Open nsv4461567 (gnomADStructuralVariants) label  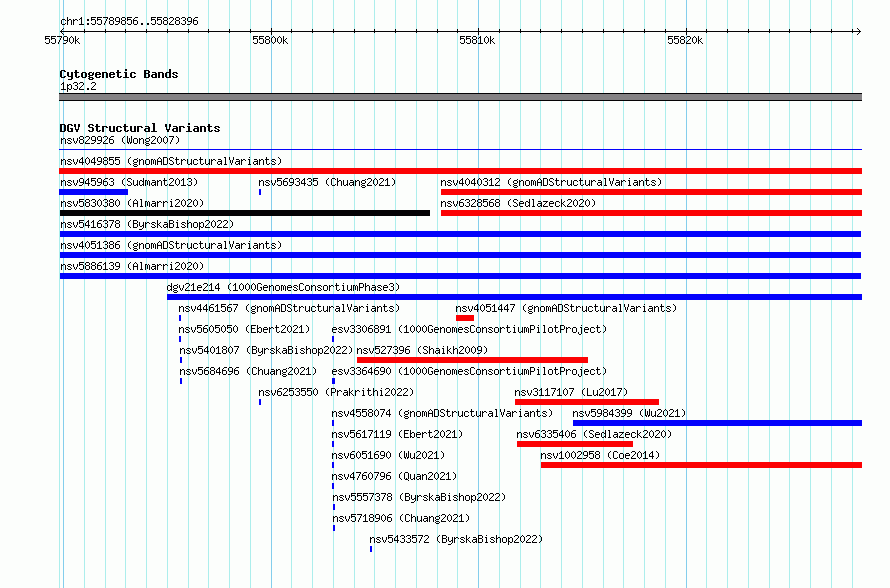(x=289, y=308)
